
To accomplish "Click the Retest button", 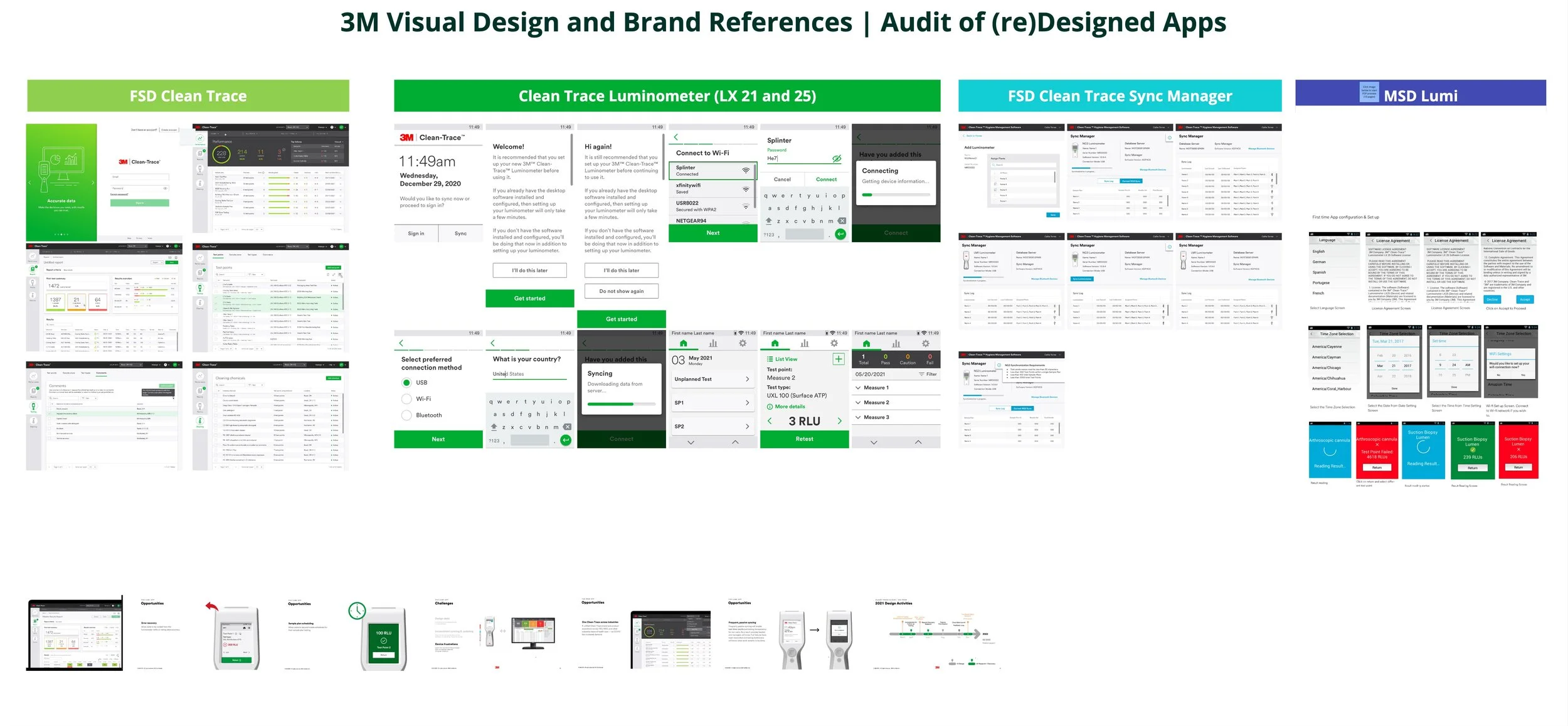I will (804, 439).
